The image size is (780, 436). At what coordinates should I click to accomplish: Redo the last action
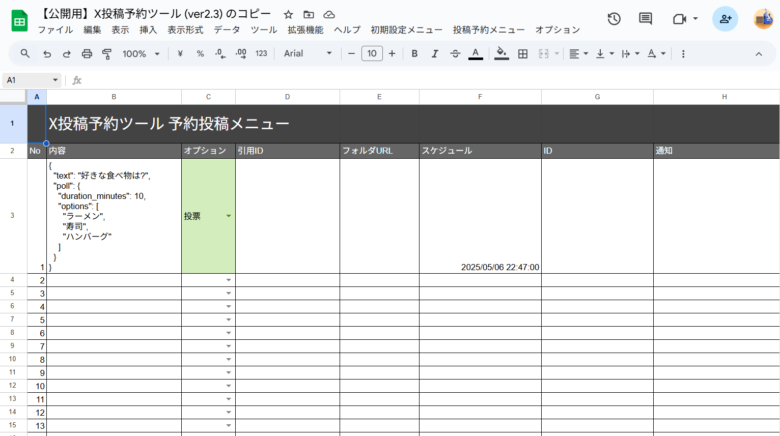(67, 54)
